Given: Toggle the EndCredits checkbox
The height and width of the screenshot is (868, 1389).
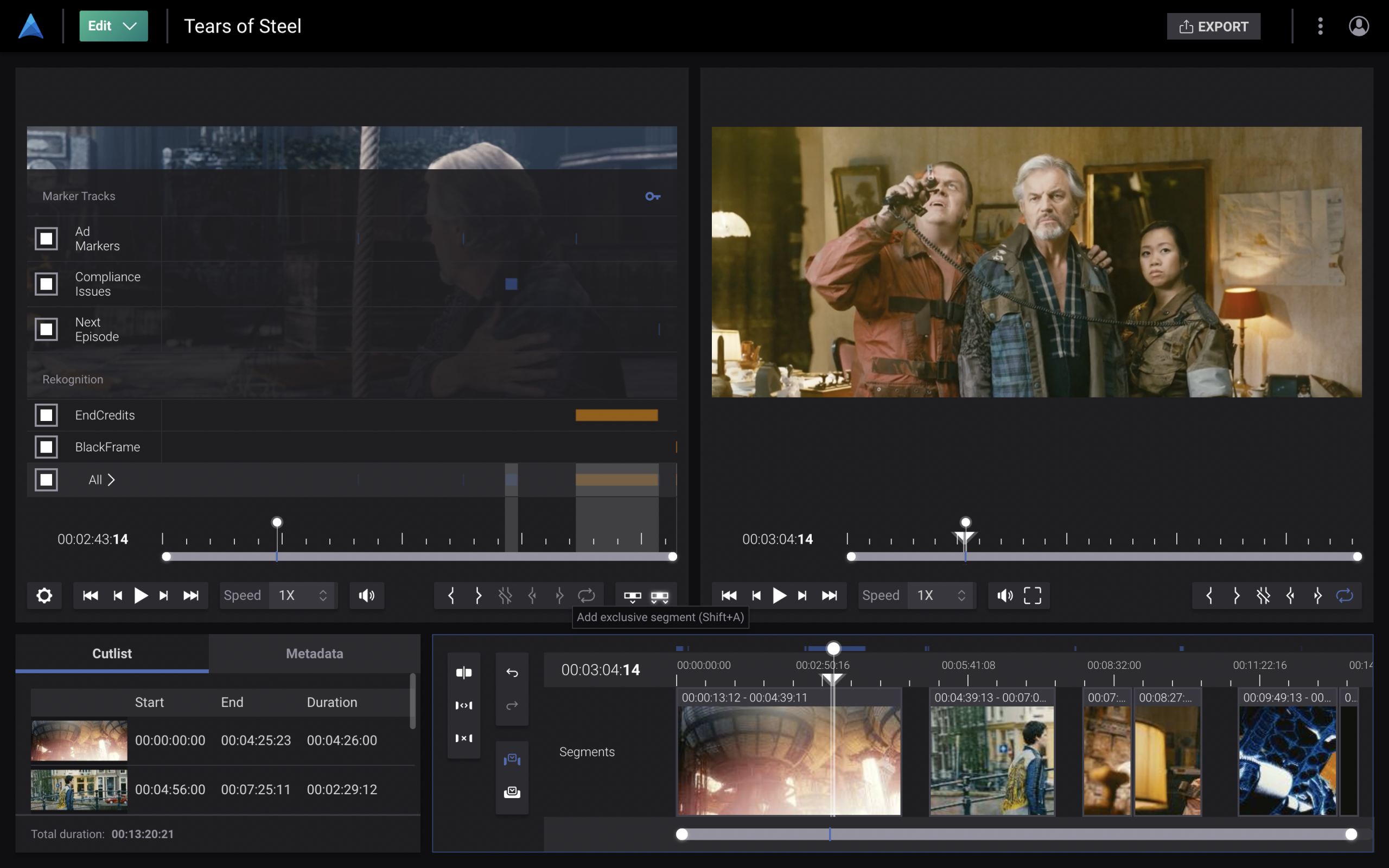Looking at the screenshot, I should (x=47, y=415).
